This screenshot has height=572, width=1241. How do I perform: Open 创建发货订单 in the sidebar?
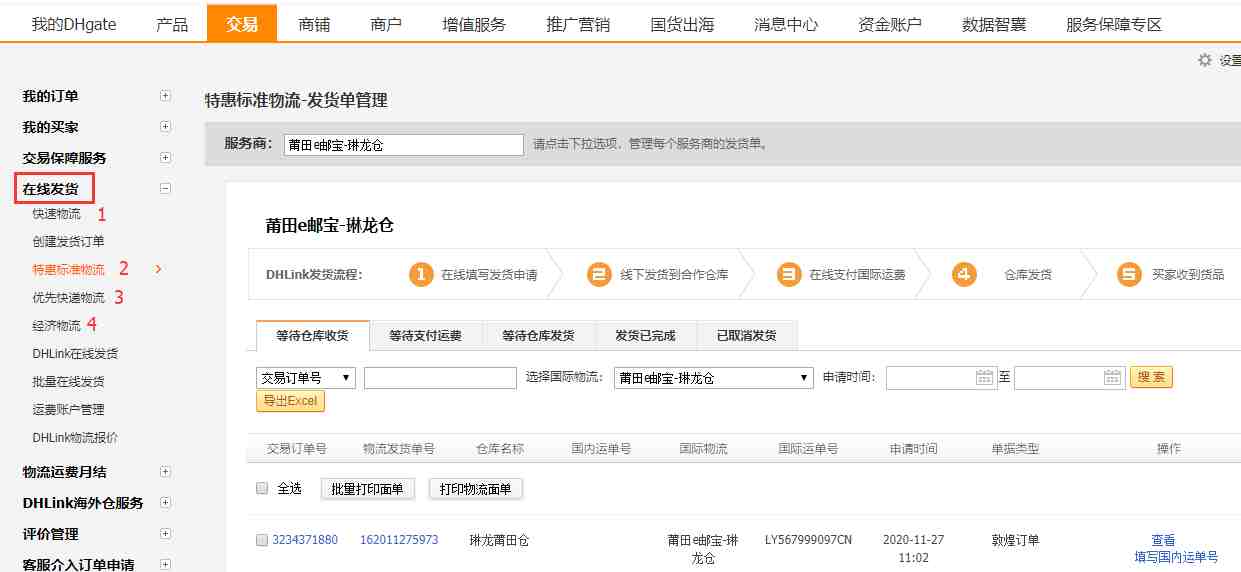(x=68, y=241)
